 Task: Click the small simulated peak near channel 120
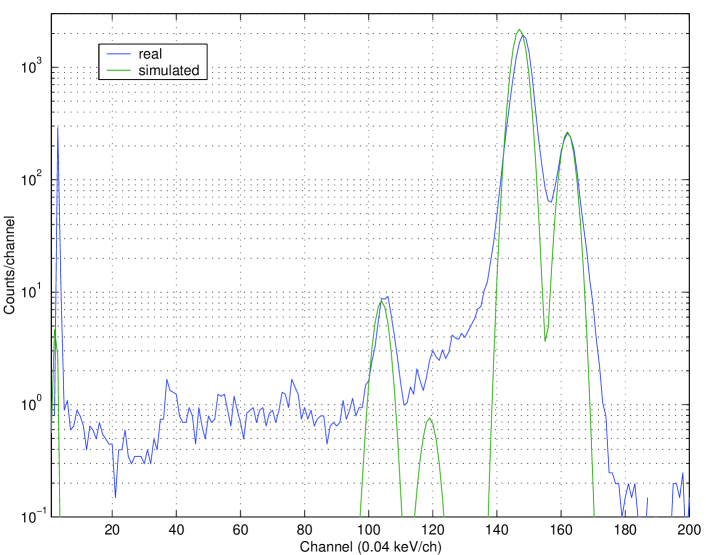[430, 419]
